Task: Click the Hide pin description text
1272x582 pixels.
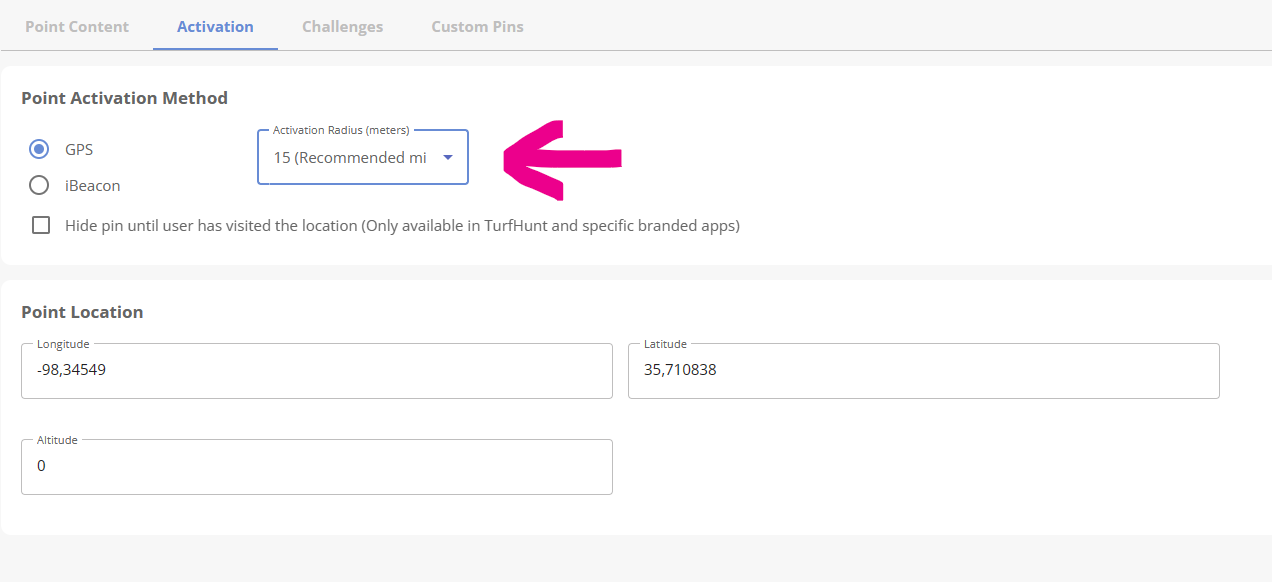Action: pos(402,225)
